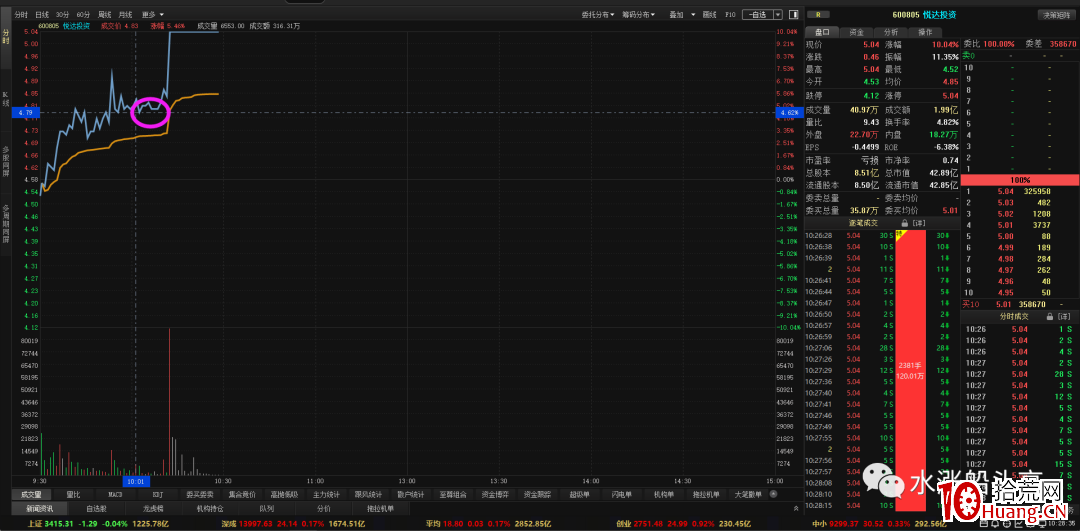Select the 分时 vertical sidebar tab
Image resolution: width=1080 pixels, height=531 pixels.
(6, 37)
